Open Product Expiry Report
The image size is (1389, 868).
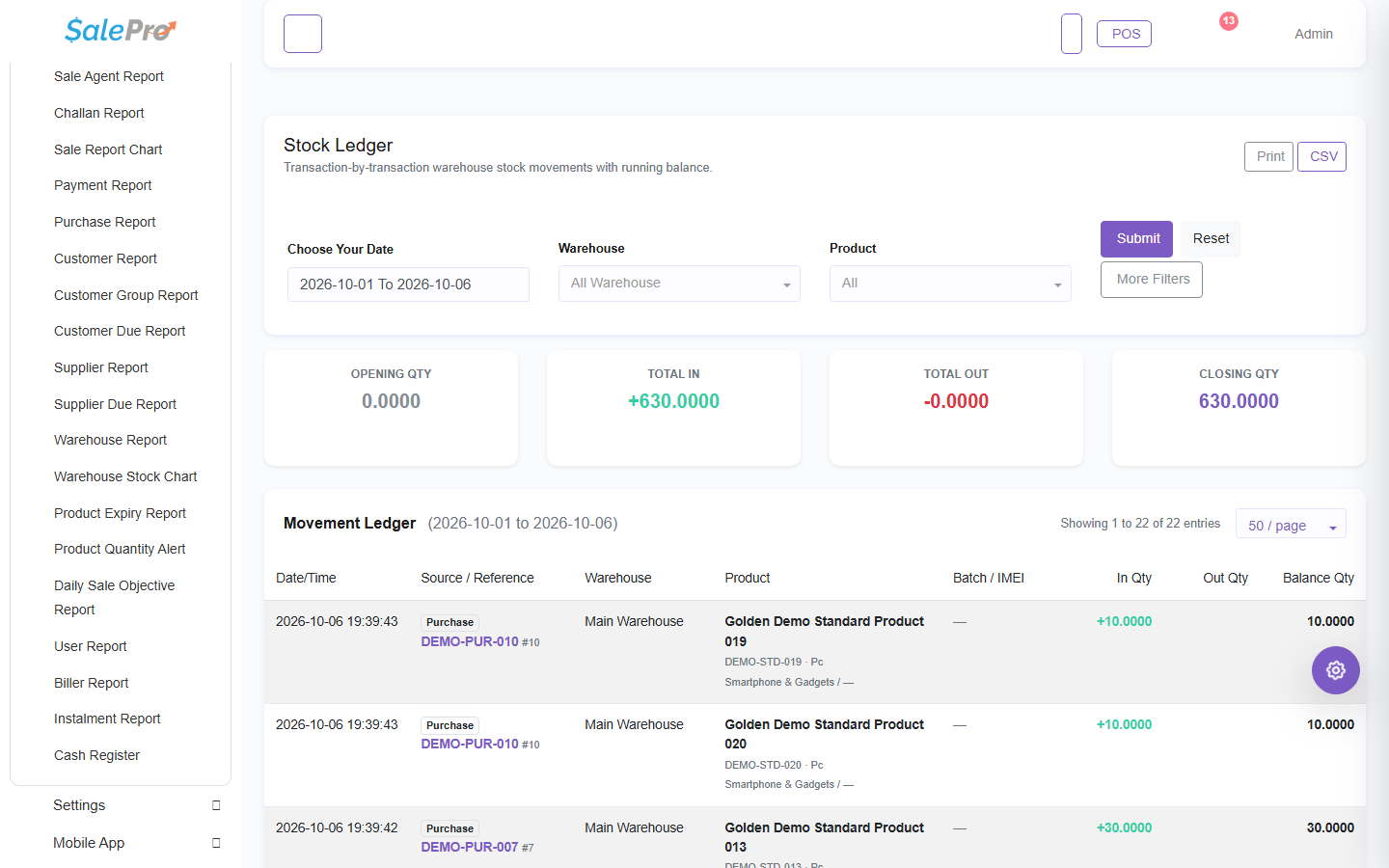pos(121,513)
